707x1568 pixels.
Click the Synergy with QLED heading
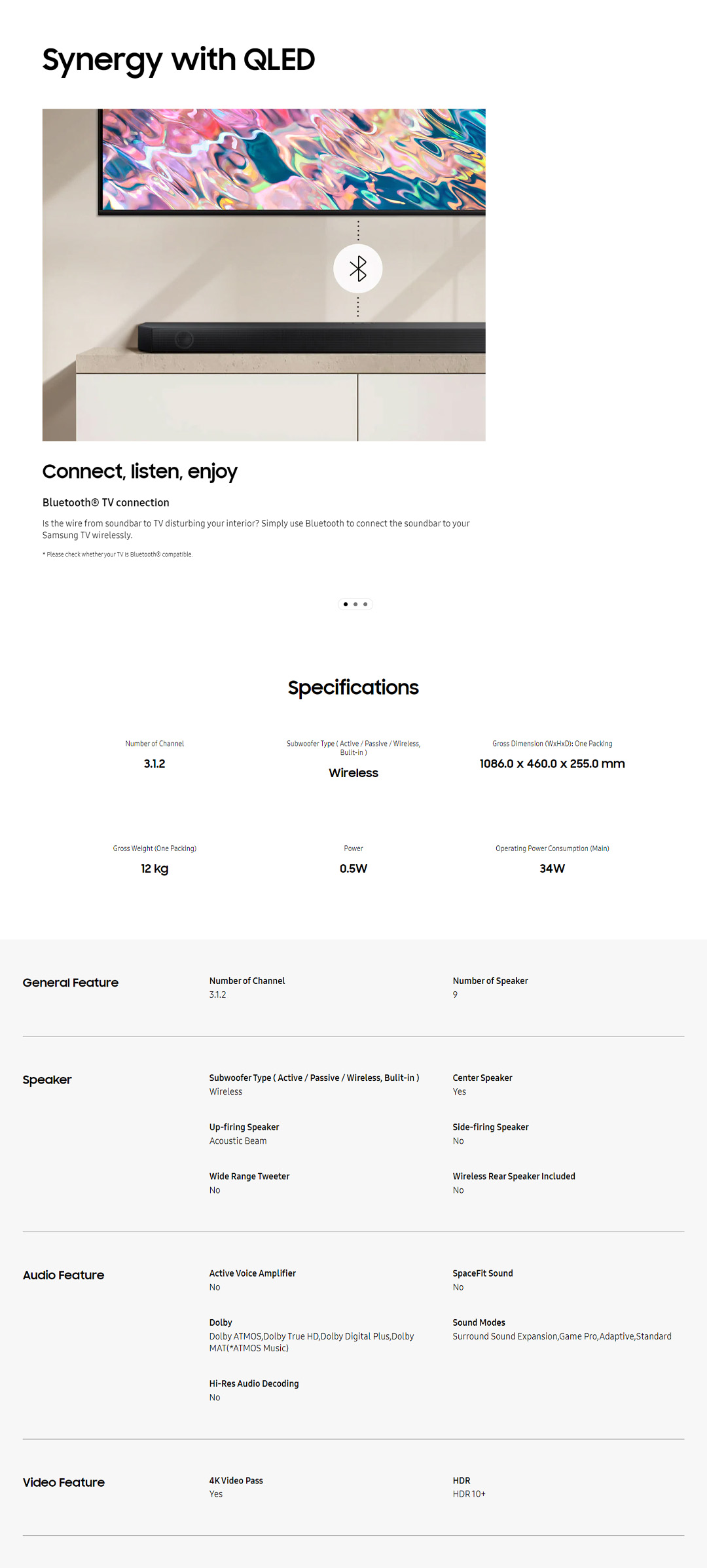tap(178, 60)
